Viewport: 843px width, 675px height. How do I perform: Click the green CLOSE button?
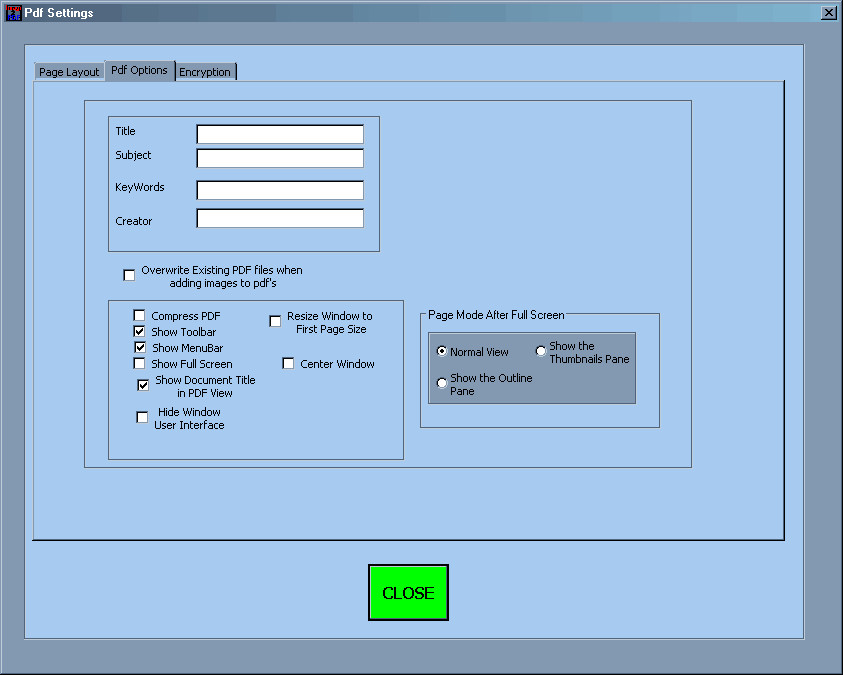409,592
